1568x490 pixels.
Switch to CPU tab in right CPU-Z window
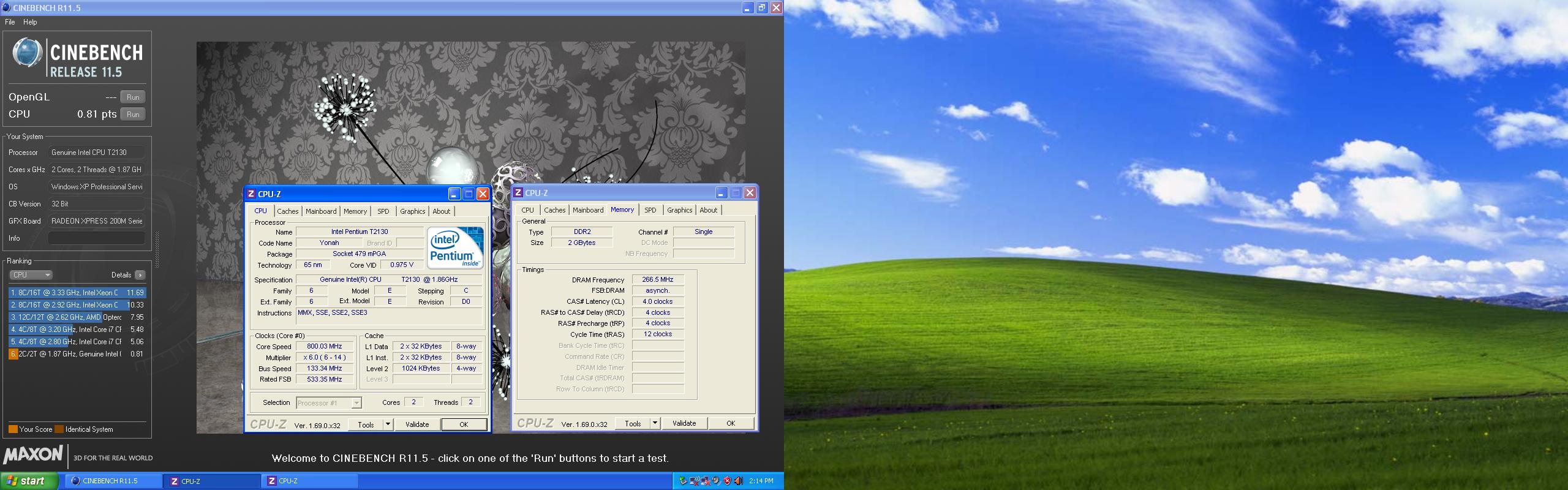(527, 210)
